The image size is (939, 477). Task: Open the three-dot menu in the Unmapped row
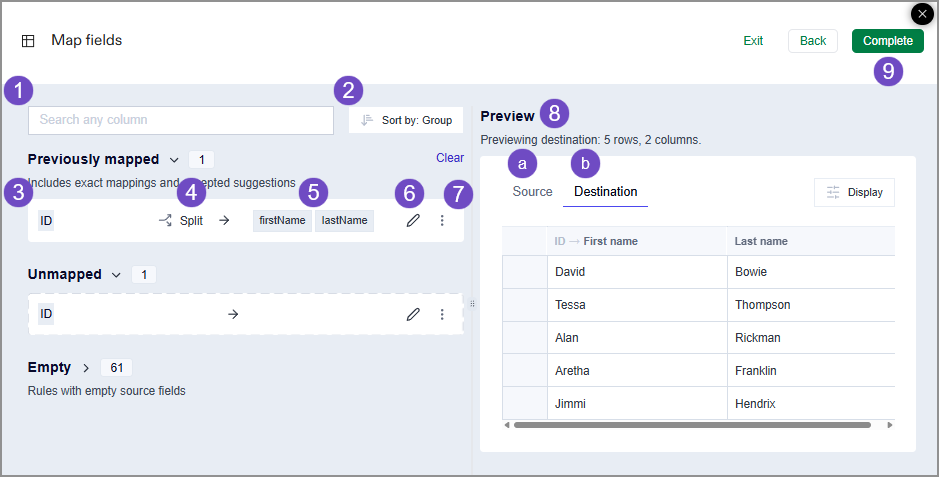442,314
